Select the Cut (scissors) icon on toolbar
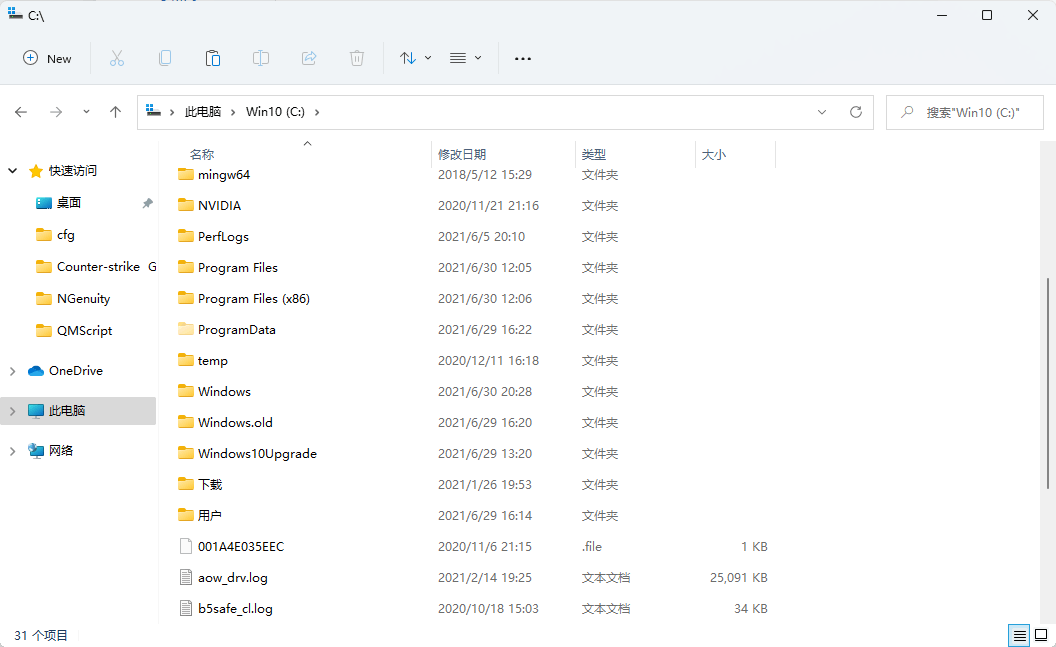Screen dimensions: 1056x647 click(x=117, y=58)
